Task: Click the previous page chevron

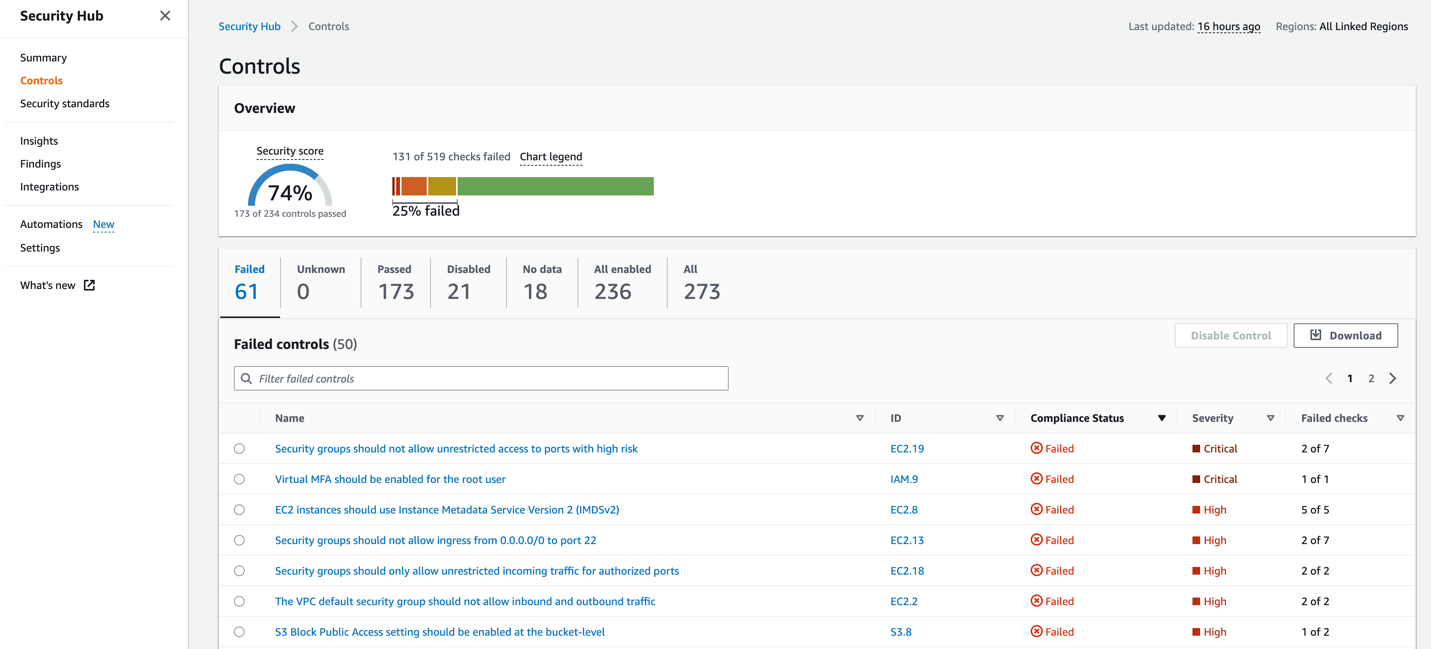Action: coord(1328,378)
